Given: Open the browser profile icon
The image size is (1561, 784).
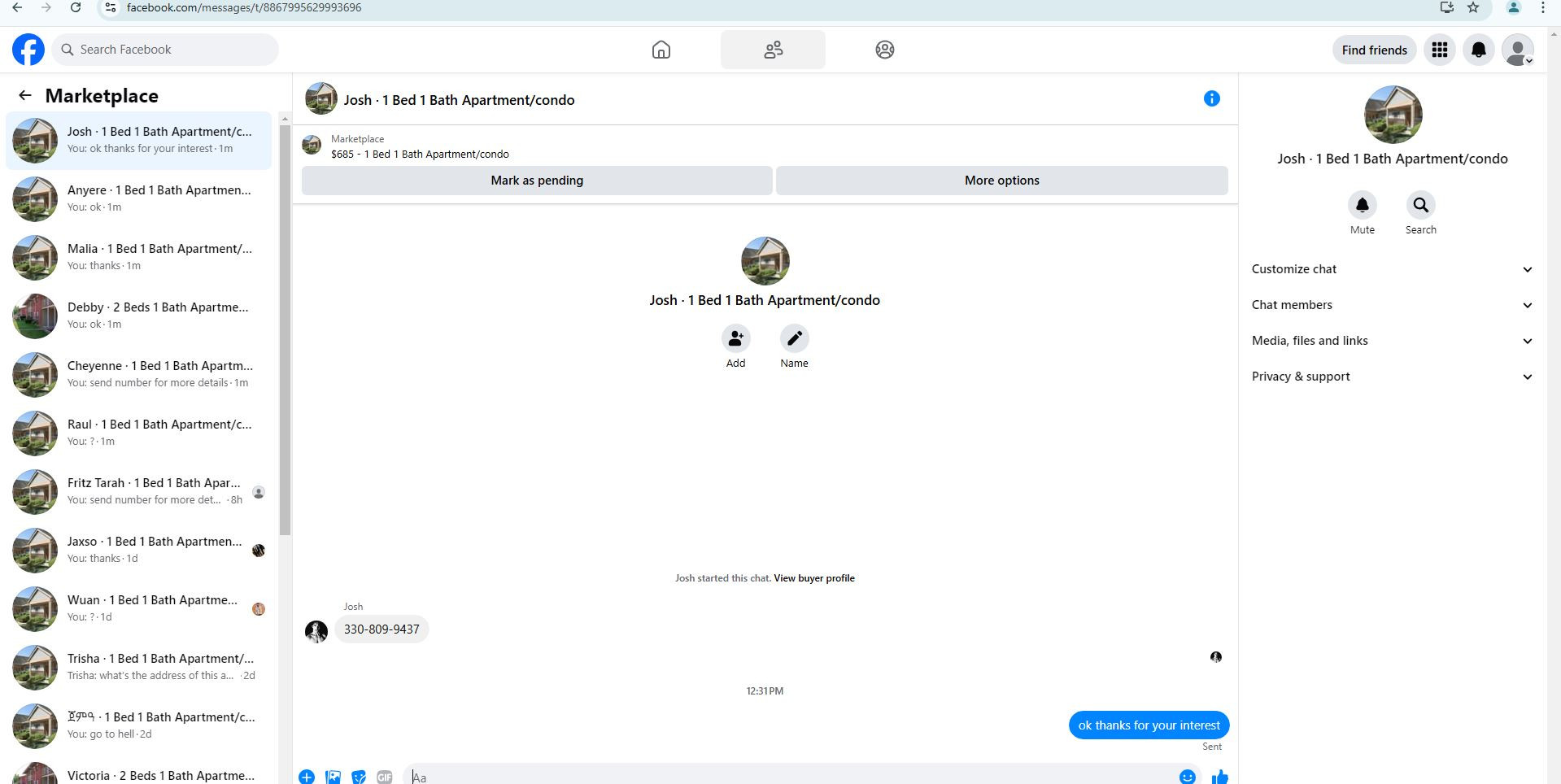Looking at the screenshot, I should pos(1513,7).
